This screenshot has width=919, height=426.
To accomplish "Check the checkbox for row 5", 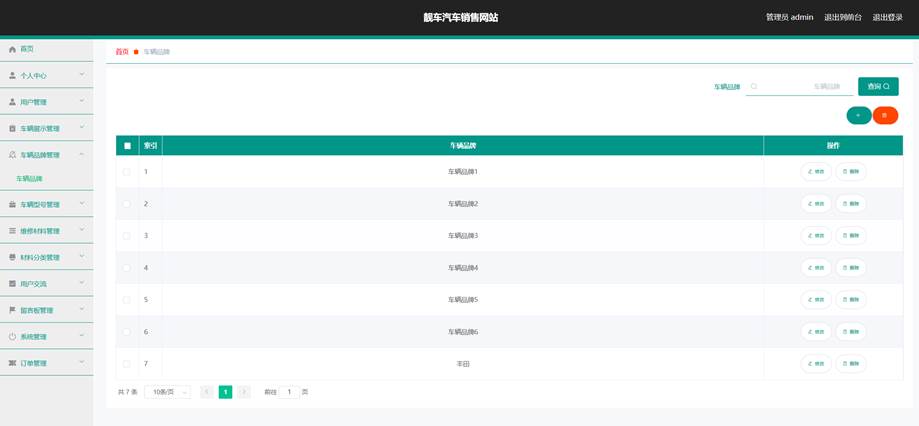I will point(127,300).
